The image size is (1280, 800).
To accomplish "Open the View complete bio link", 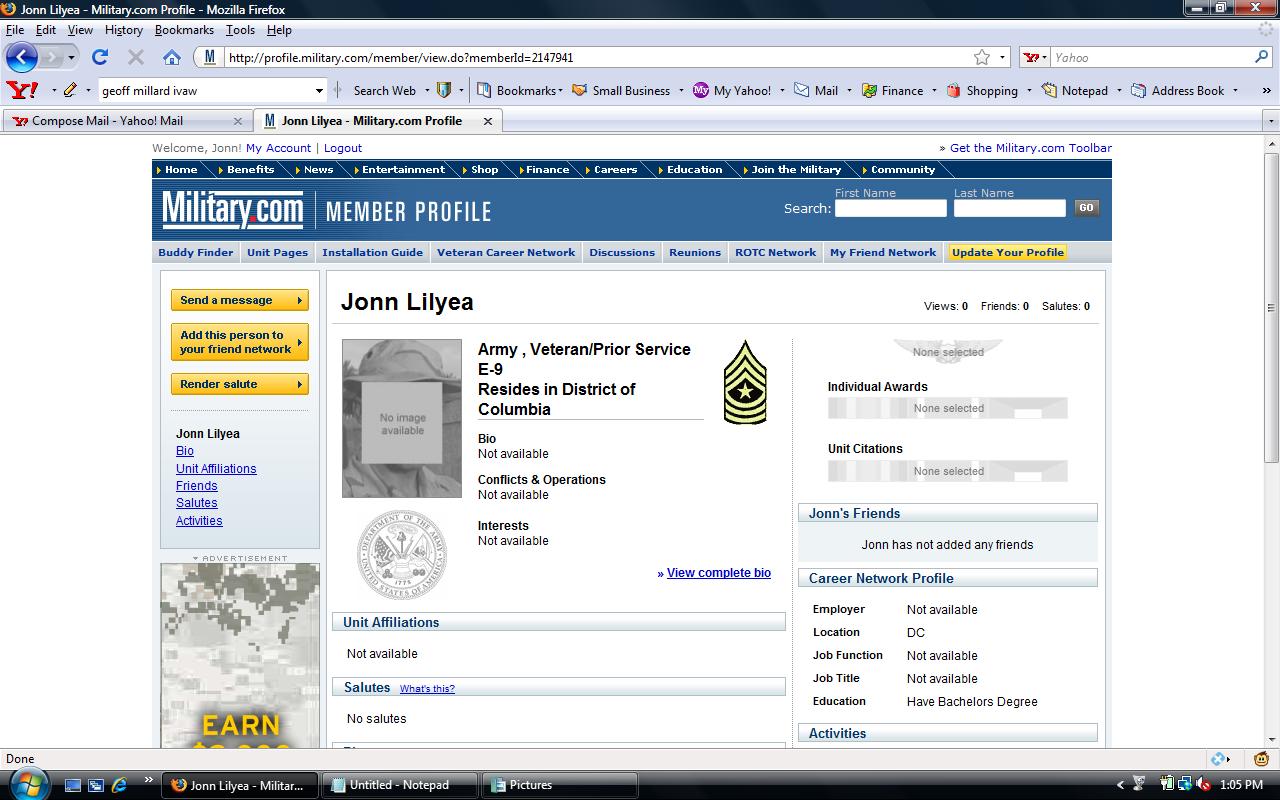I will click(718, 573).
